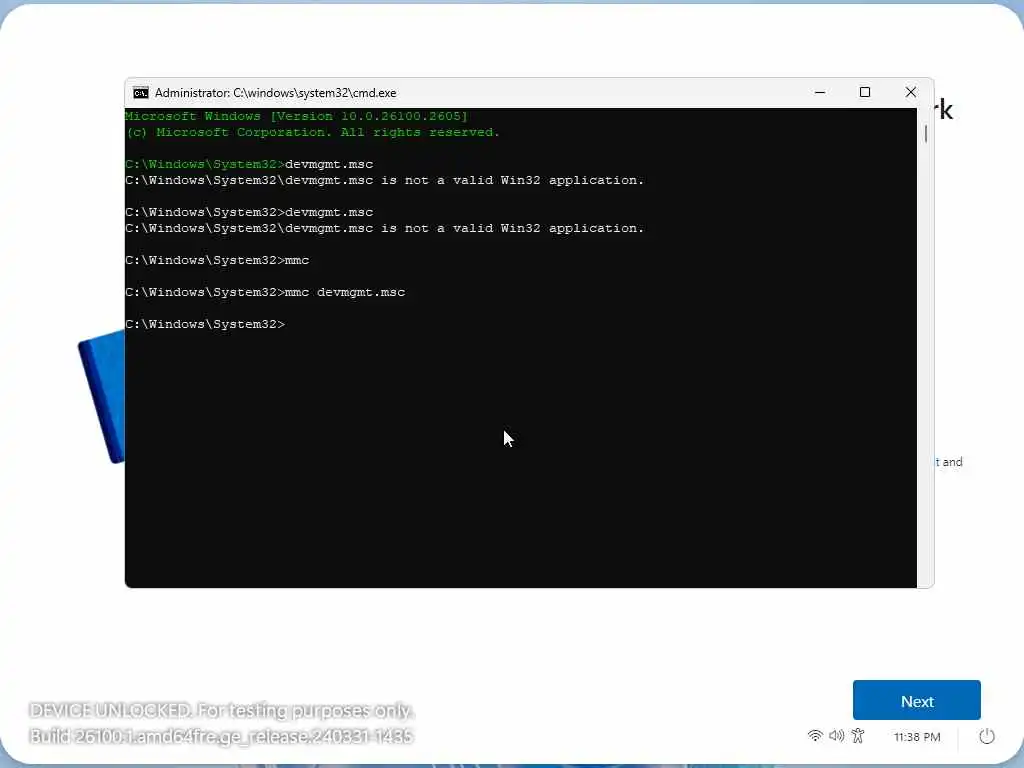1024x768 pixels.
Task: Click the lone 'mmc' command line
Action: click(x=217, y=260)
